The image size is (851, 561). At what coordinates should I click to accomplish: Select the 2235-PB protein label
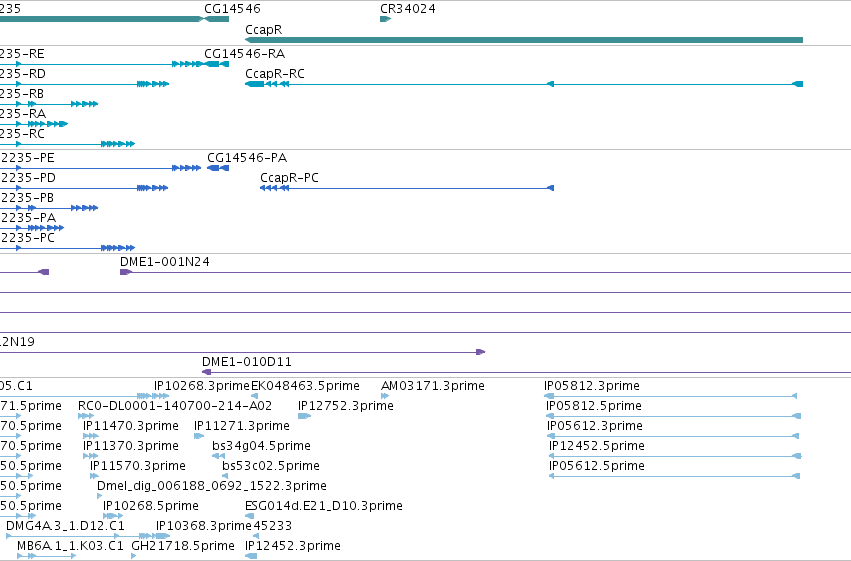pos(27,197)
